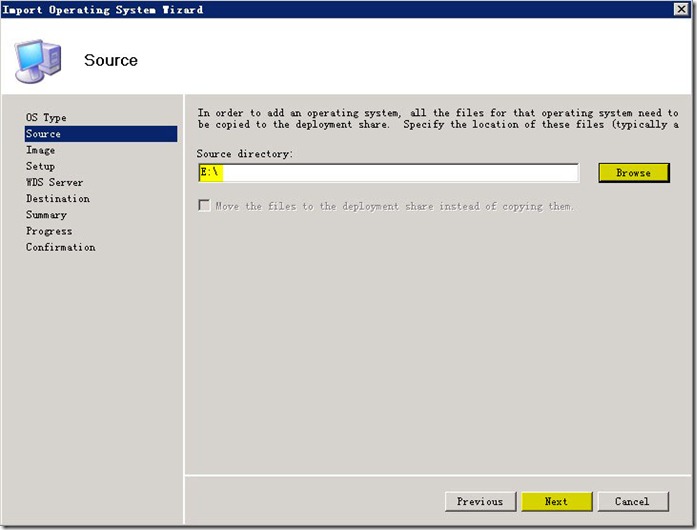Click the Source page heading
The image size is (697, 530).
[x=111, y=60]
